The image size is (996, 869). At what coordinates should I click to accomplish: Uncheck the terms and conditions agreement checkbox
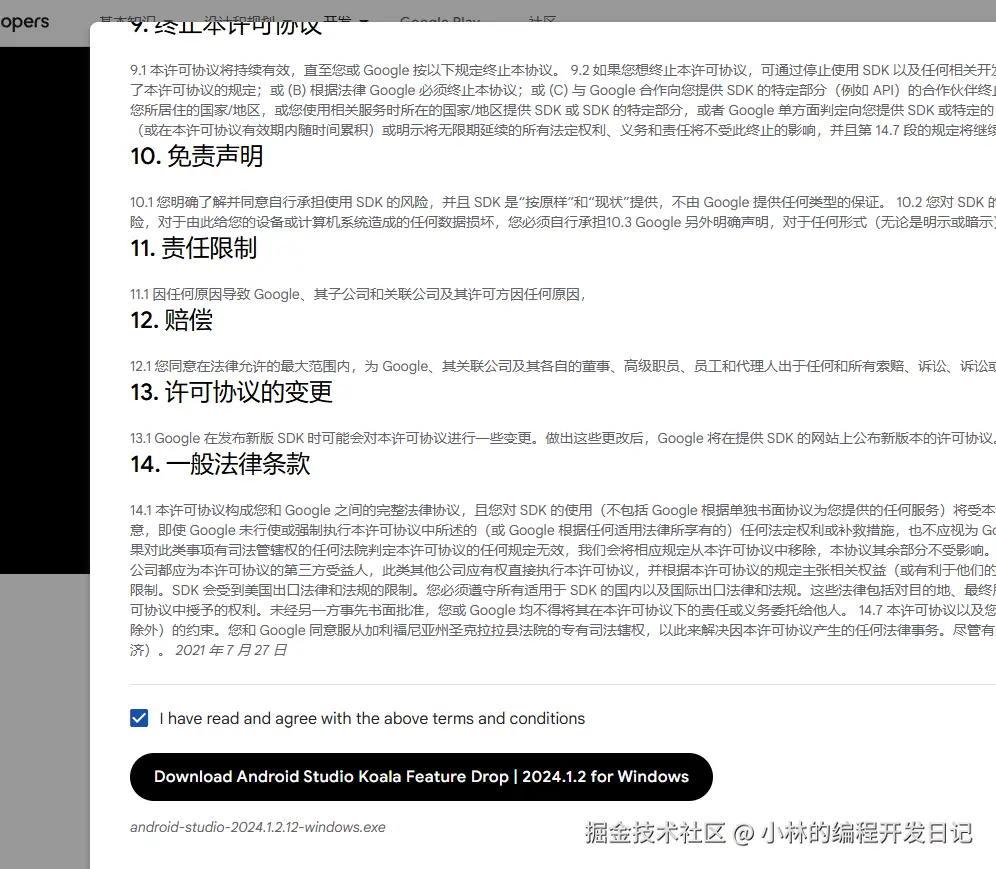(x=139, y=718)
